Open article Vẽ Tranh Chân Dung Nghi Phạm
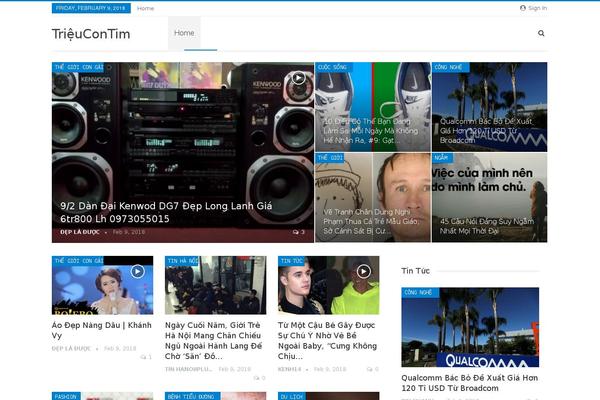 coord(370,222)
